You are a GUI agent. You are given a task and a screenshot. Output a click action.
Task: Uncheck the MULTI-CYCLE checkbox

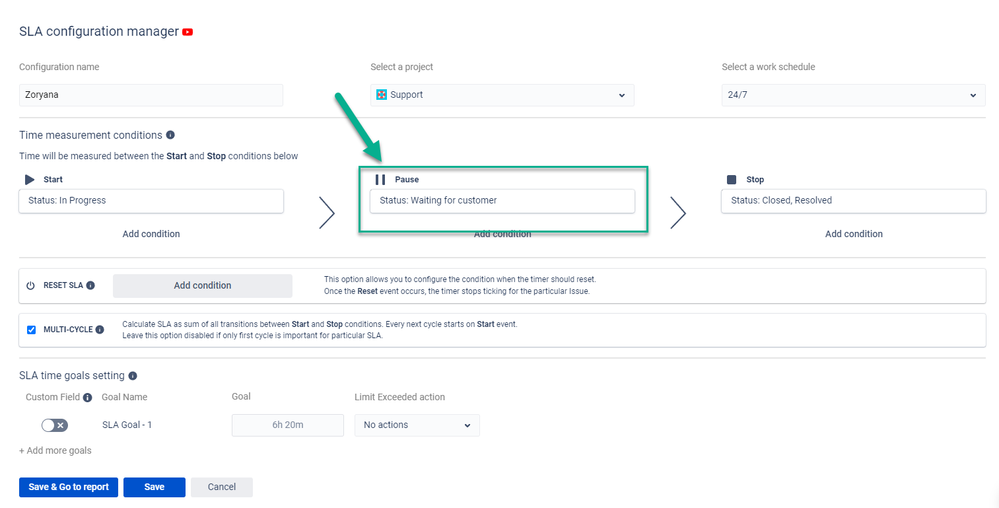(x=31, y=330)
